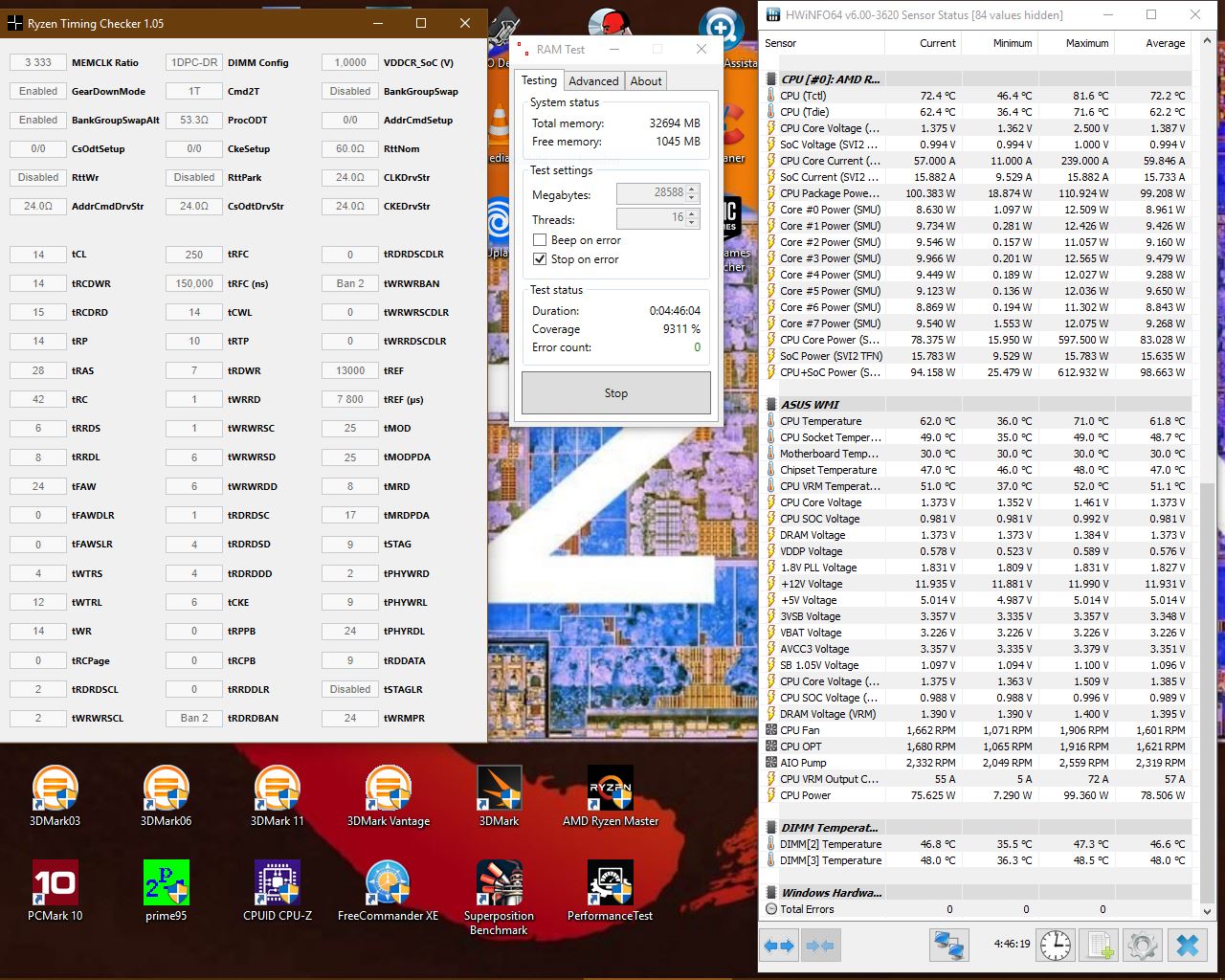1225x980 pixels.
Task: Open HWiNFO settings gear icon
Action: [1143, 946]
